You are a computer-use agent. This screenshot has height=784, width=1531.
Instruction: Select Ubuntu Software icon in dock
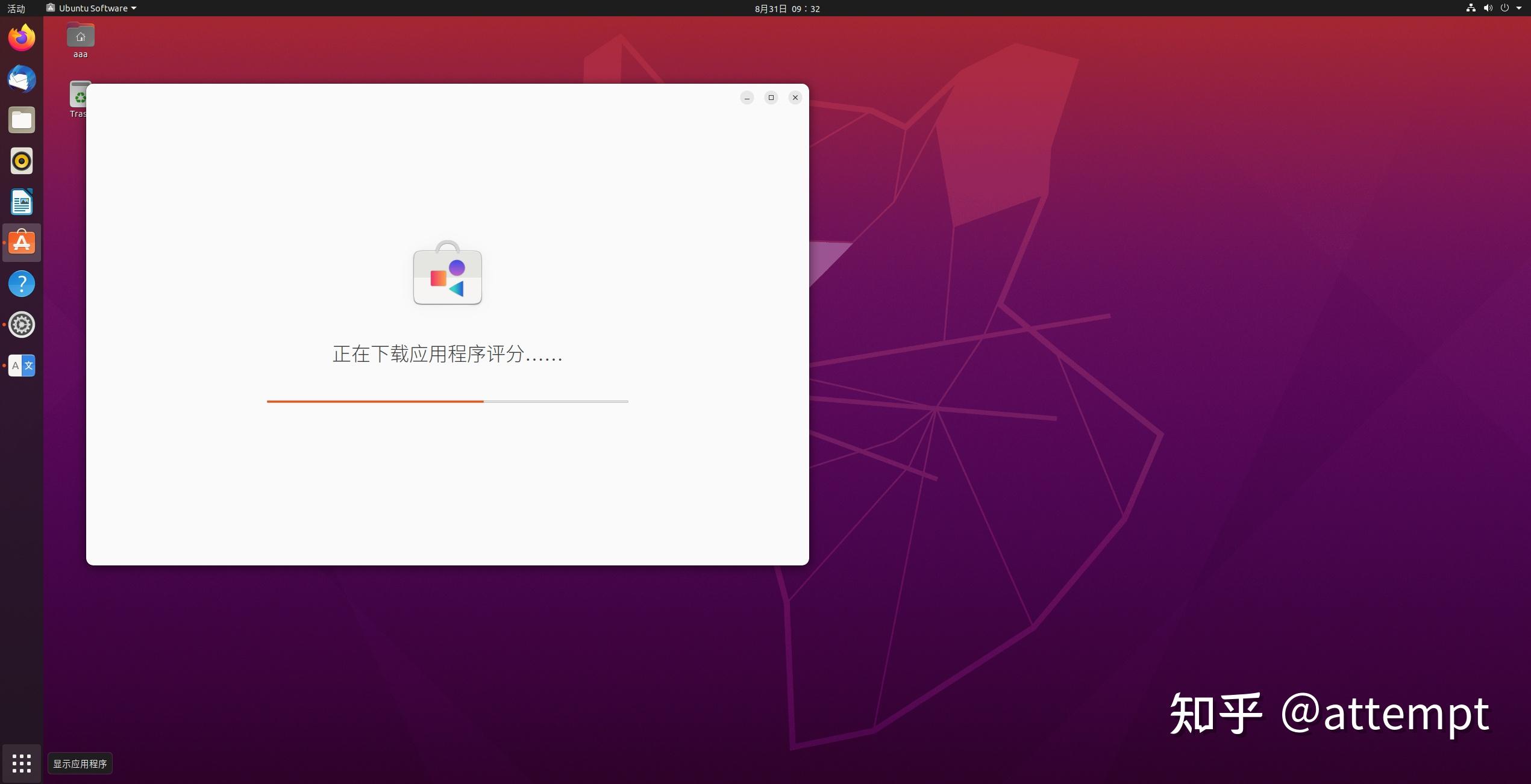22,243
